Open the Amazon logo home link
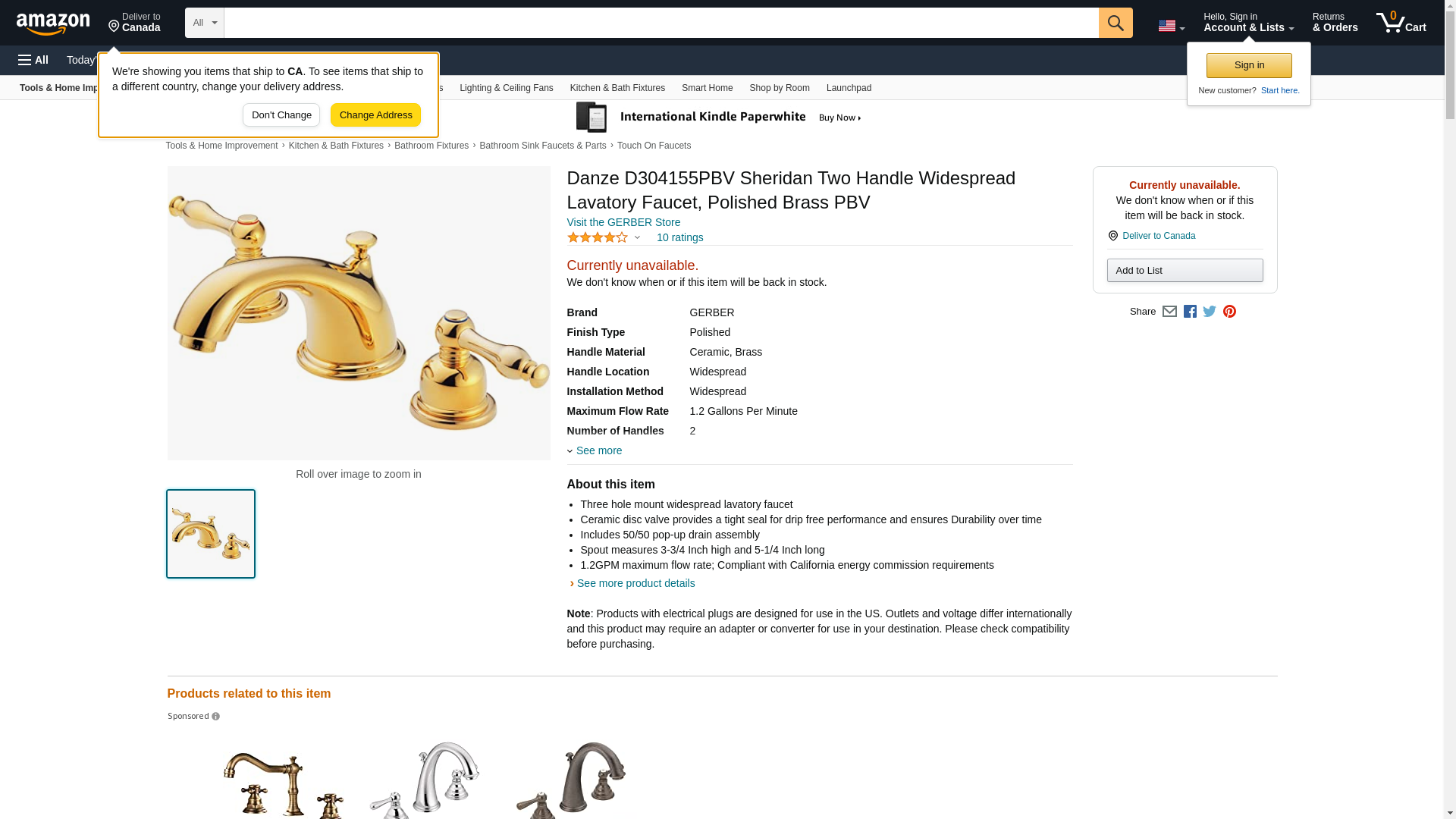The height and width of the screenshot is (819, 1456). 53,24
